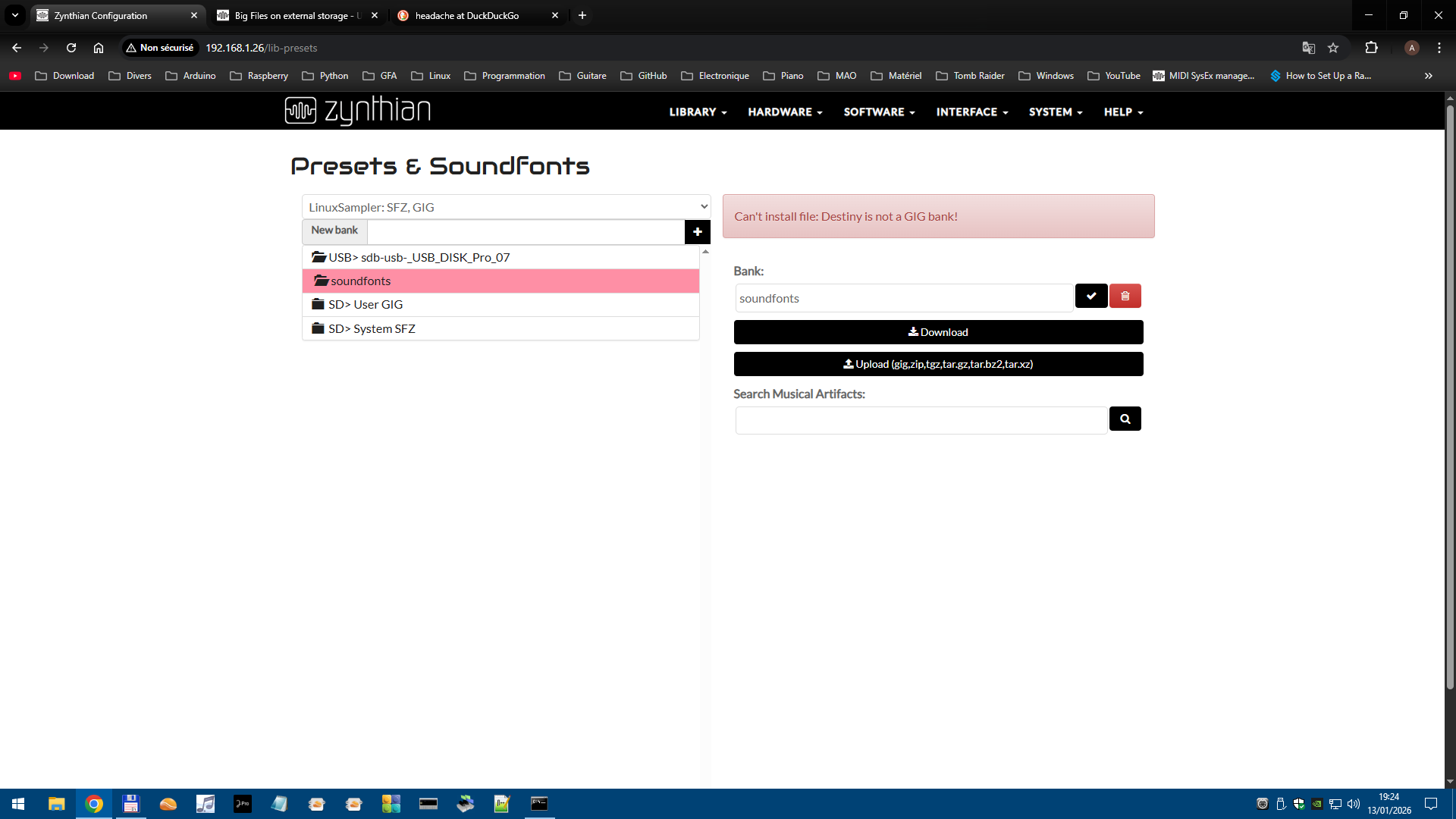Open the USB> sdb-usb-_USB_DISK_Pro_07 folder
Viewport: 1456px width, 819px height.
click(x=419, y=258)
